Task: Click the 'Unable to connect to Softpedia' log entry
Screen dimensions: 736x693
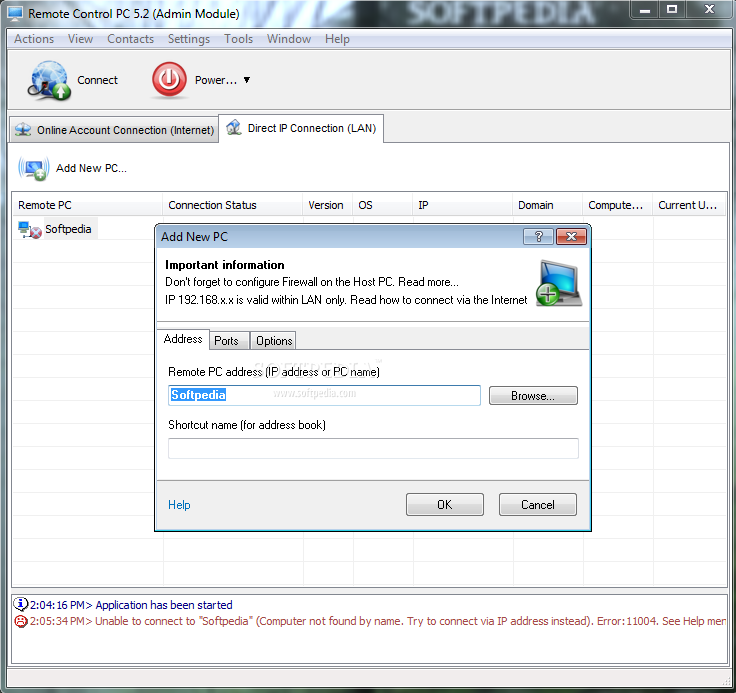Action: [x=377, y=621]
